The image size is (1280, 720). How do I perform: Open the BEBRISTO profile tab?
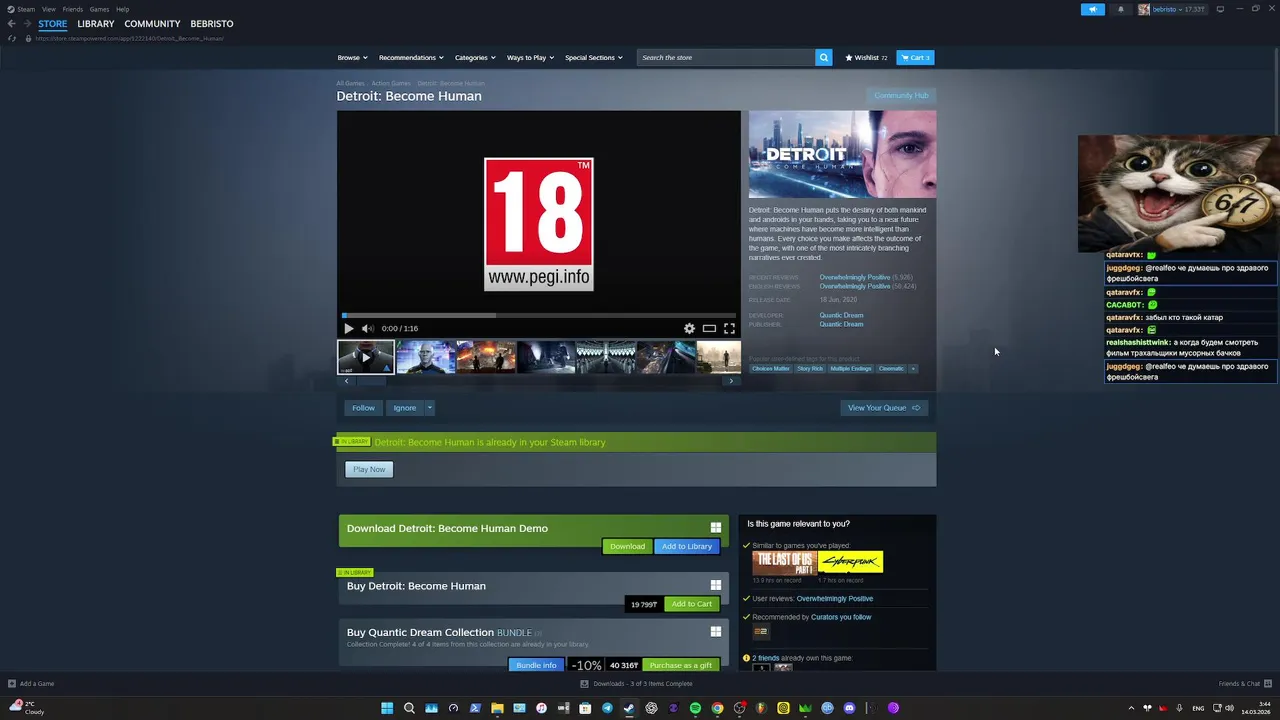(x=212, y=24)
